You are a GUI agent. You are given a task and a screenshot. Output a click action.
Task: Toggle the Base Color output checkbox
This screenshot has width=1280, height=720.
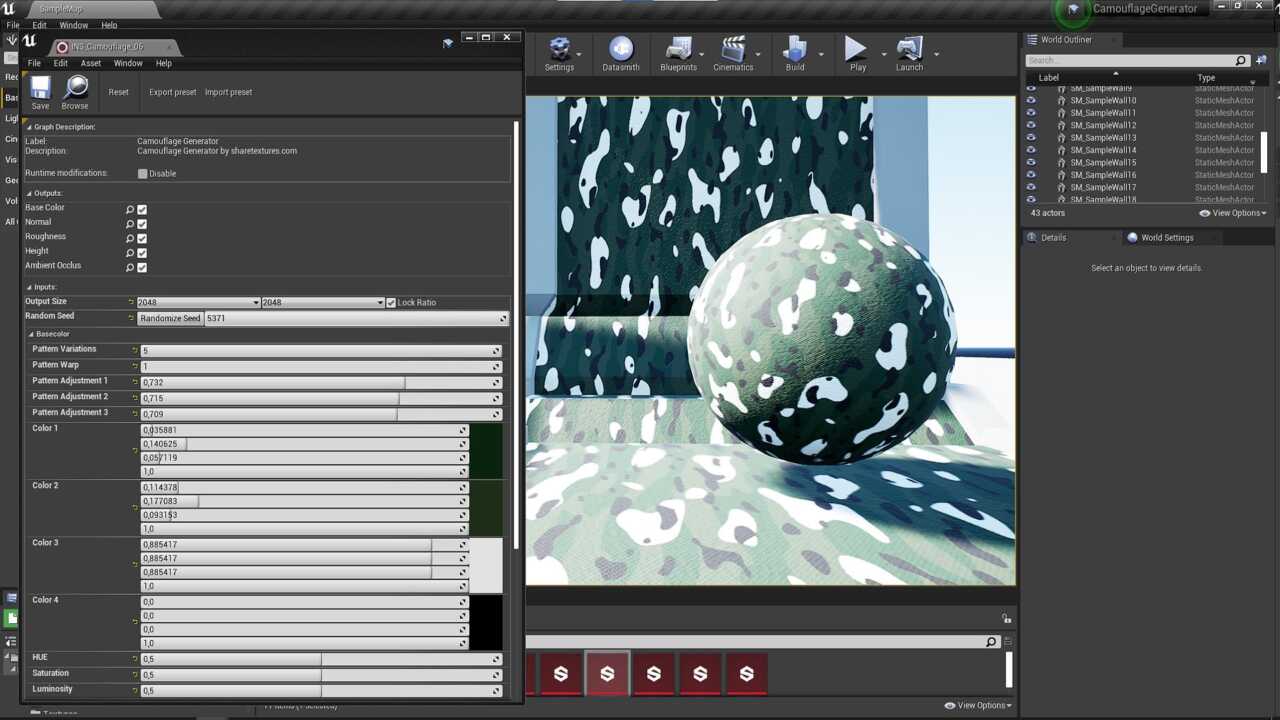tap(142, 209)
